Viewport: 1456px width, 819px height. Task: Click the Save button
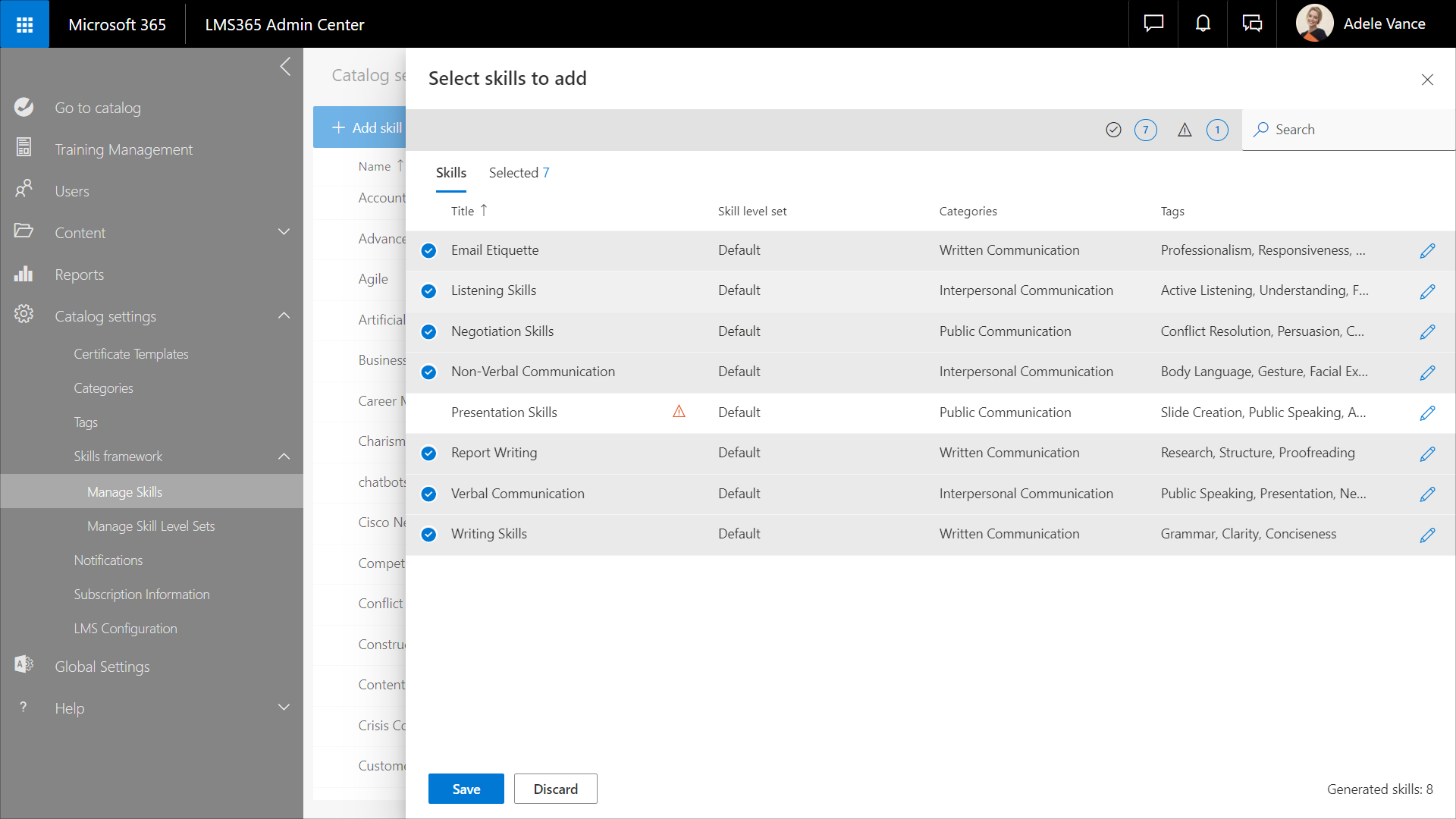466,789
